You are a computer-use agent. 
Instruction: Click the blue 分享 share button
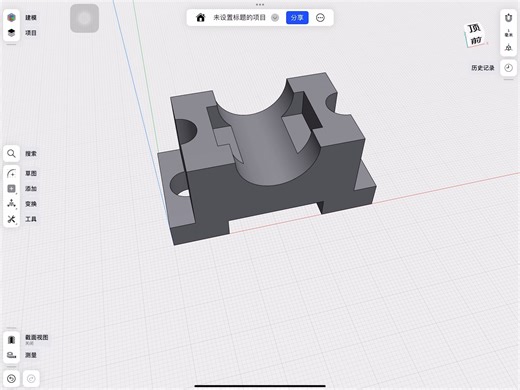(x=297, y=18)
